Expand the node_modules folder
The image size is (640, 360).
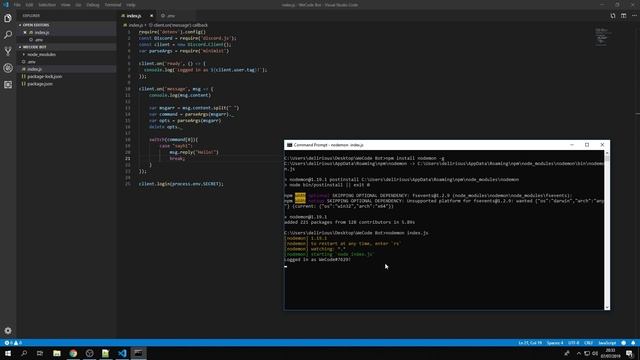(x=41, y=54)
